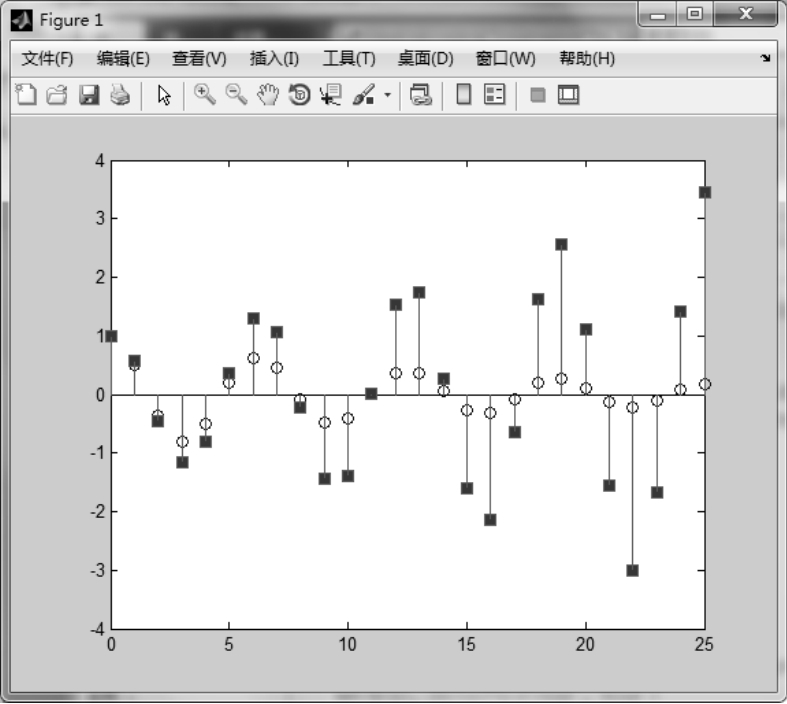Click the square marker at x=22
The image size is (787, 704).
tap(632, 570)
